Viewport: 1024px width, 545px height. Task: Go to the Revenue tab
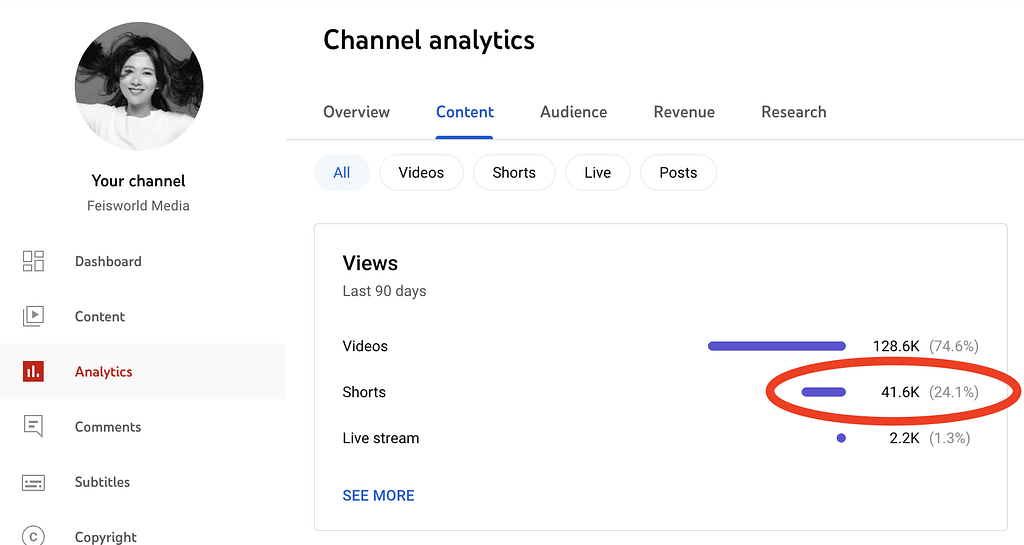(x=684, y=112)
